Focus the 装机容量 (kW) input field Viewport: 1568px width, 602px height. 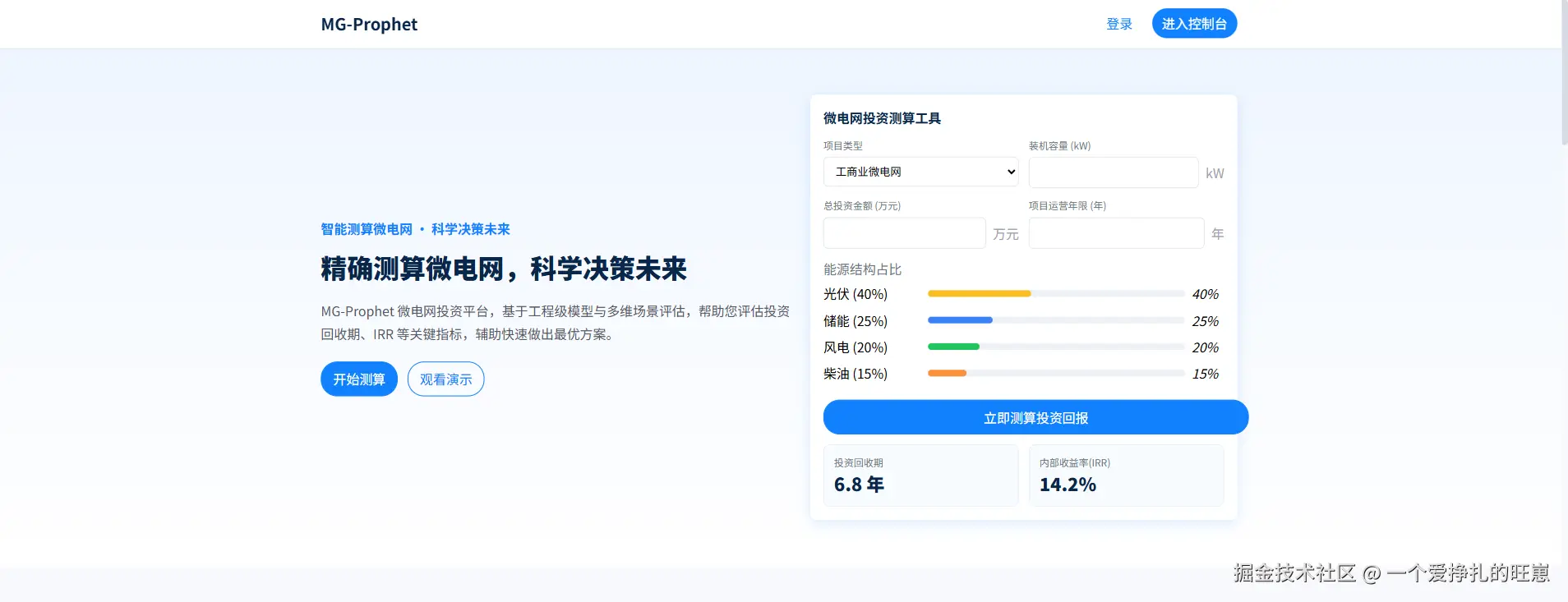(x=1114, y=172)
